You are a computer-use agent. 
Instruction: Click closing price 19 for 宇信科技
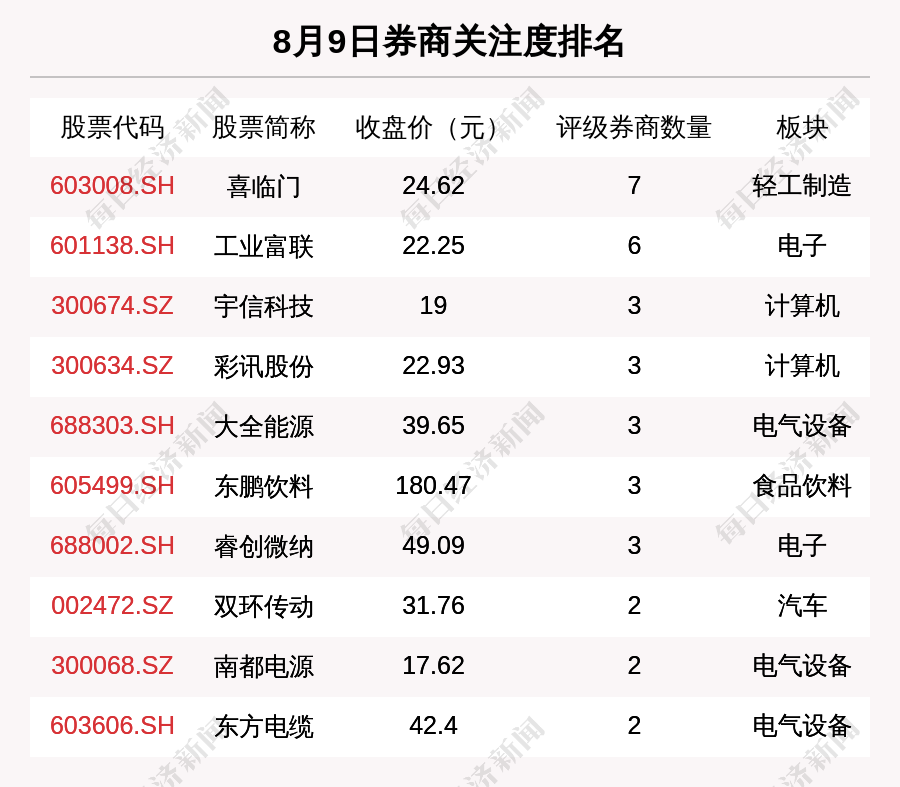(x=433, y=305)
